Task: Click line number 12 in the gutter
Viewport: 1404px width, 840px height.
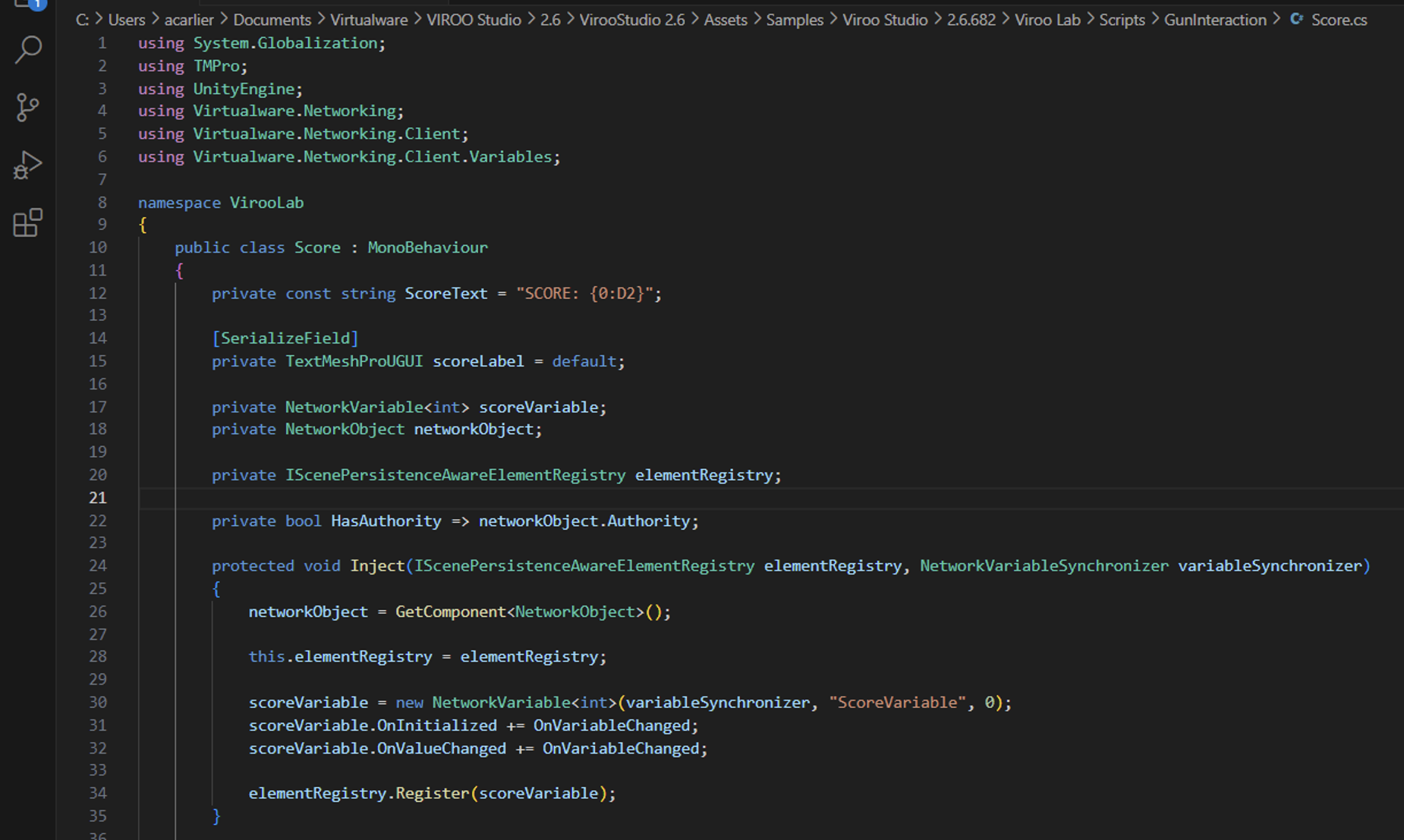Action: [98, 293]
